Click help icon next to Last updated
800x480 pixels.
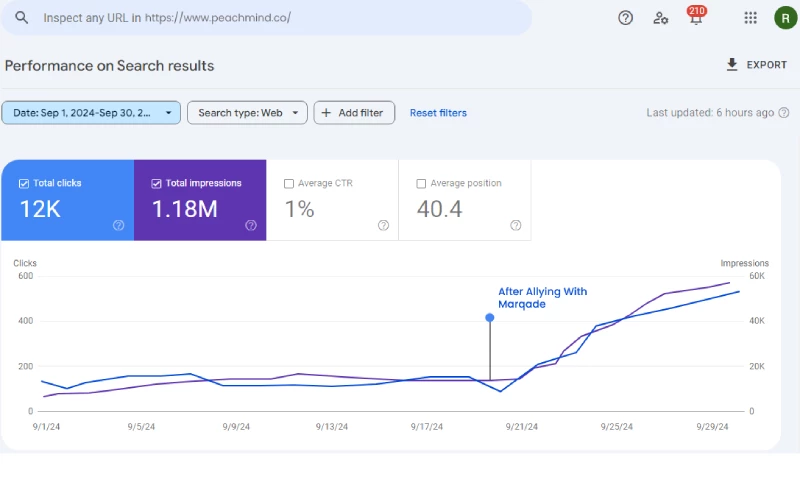tap(784, 113)
